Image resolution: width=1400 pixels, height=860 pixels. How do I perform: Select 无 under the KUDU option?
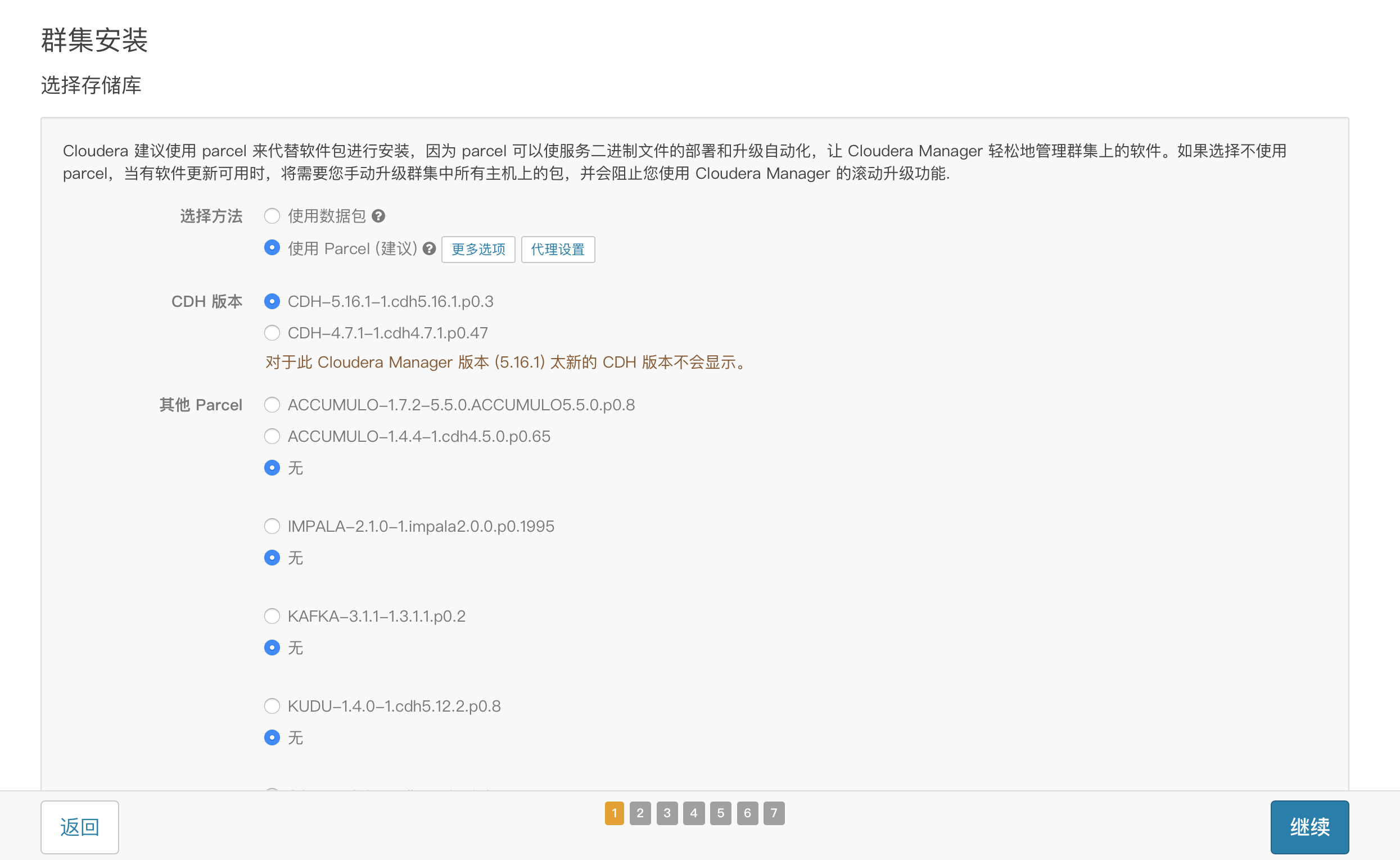tap(272, 737)
